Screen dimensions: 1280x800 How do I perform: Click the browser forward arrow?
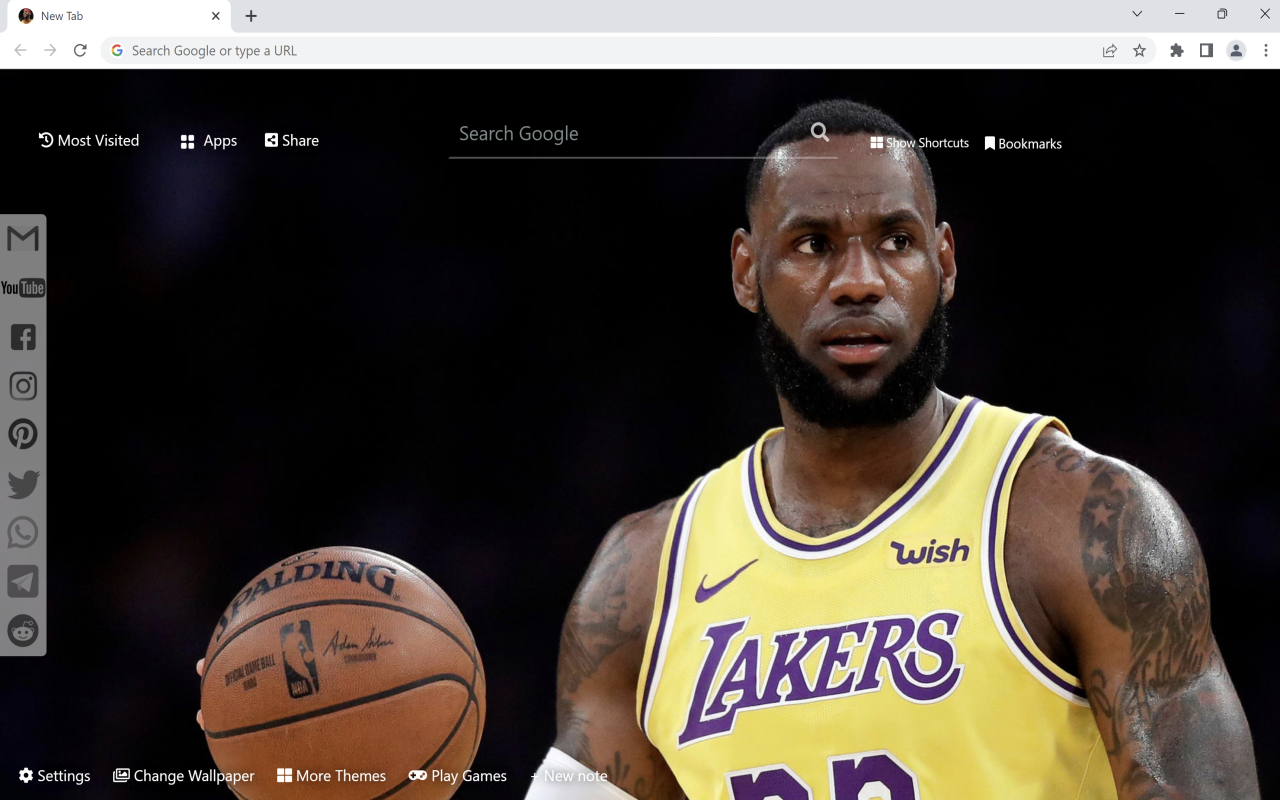pyautogui.click(x=50, y=50)
